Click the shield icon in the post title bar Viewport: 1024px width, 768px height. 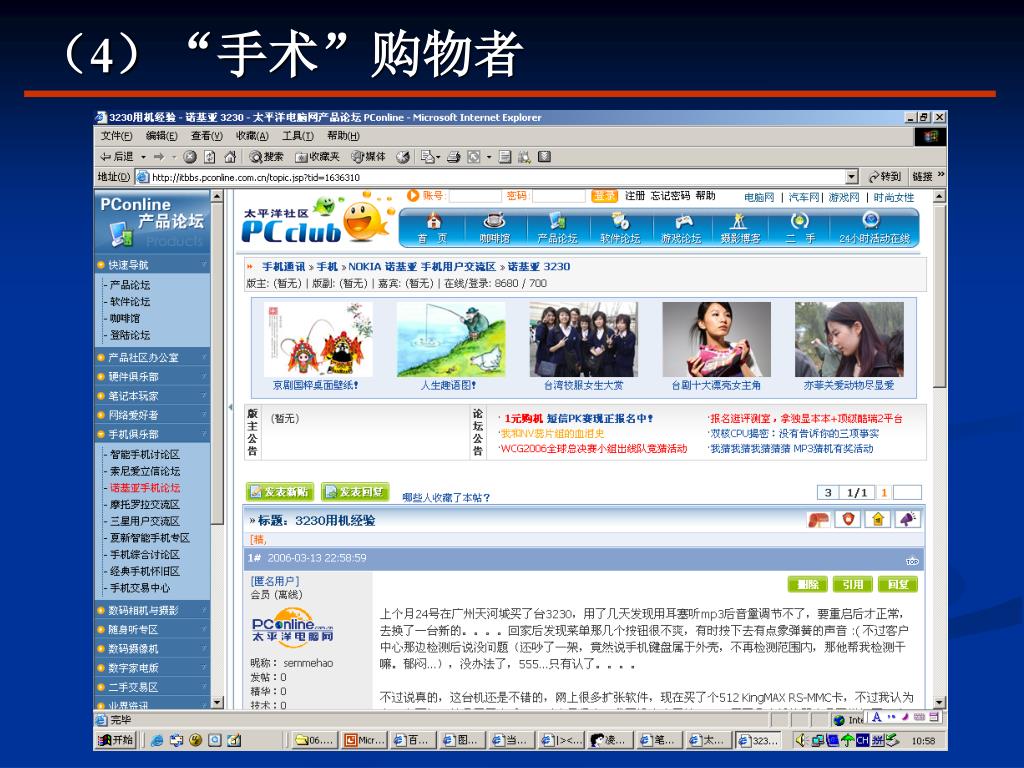(848, 519)
